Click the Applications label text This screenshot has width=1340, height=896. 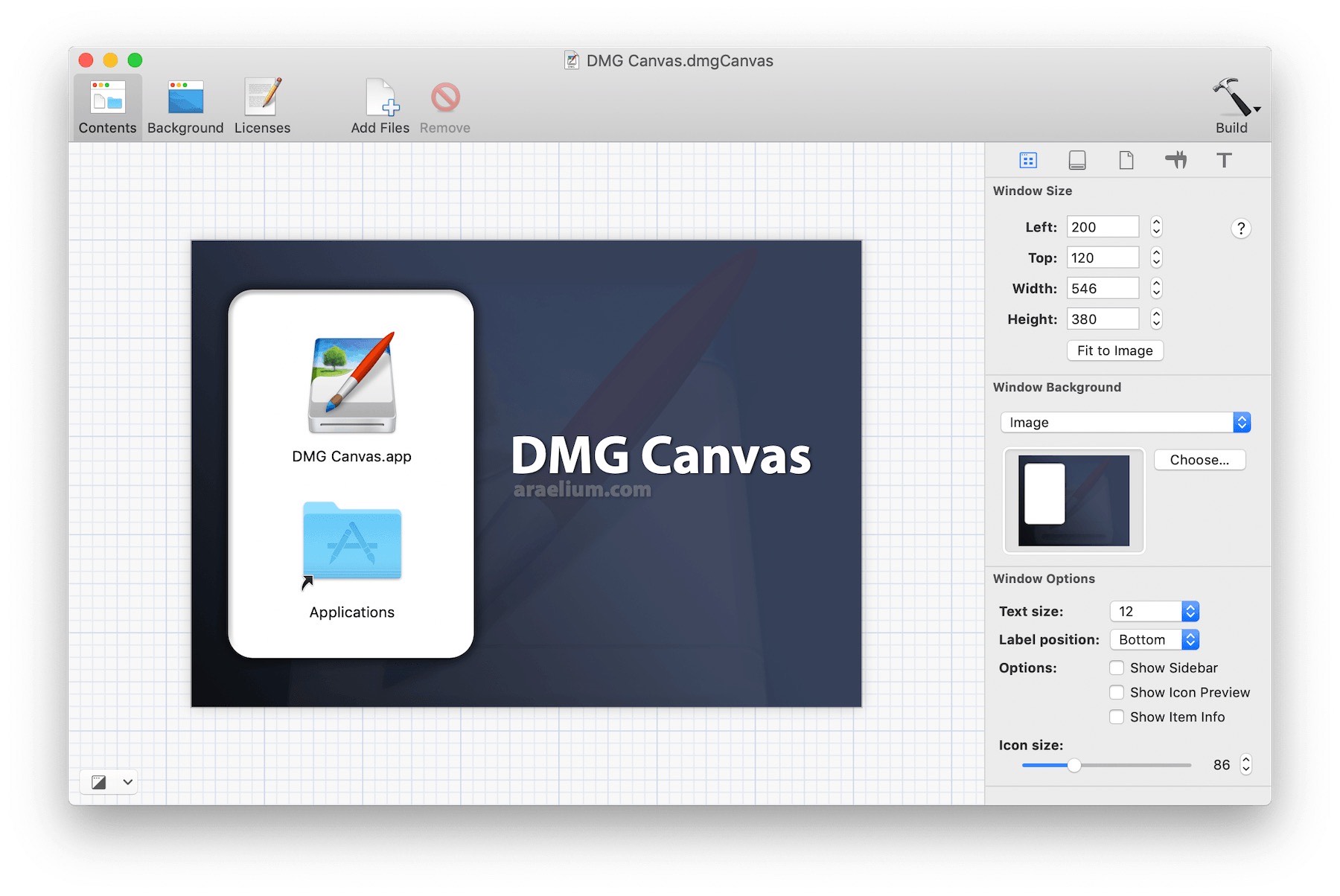pos(351,612)
